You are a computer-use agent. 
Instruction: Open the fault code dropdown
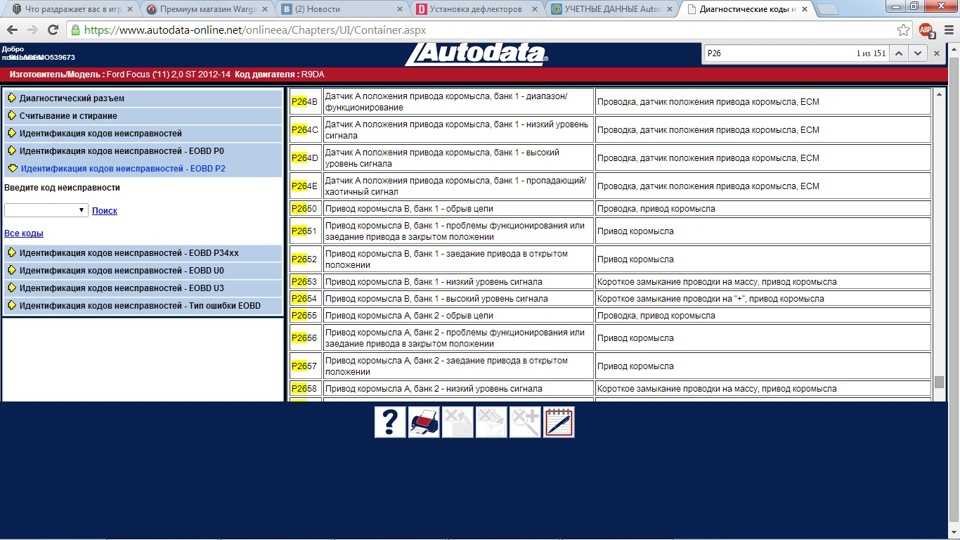click(46, 210)
